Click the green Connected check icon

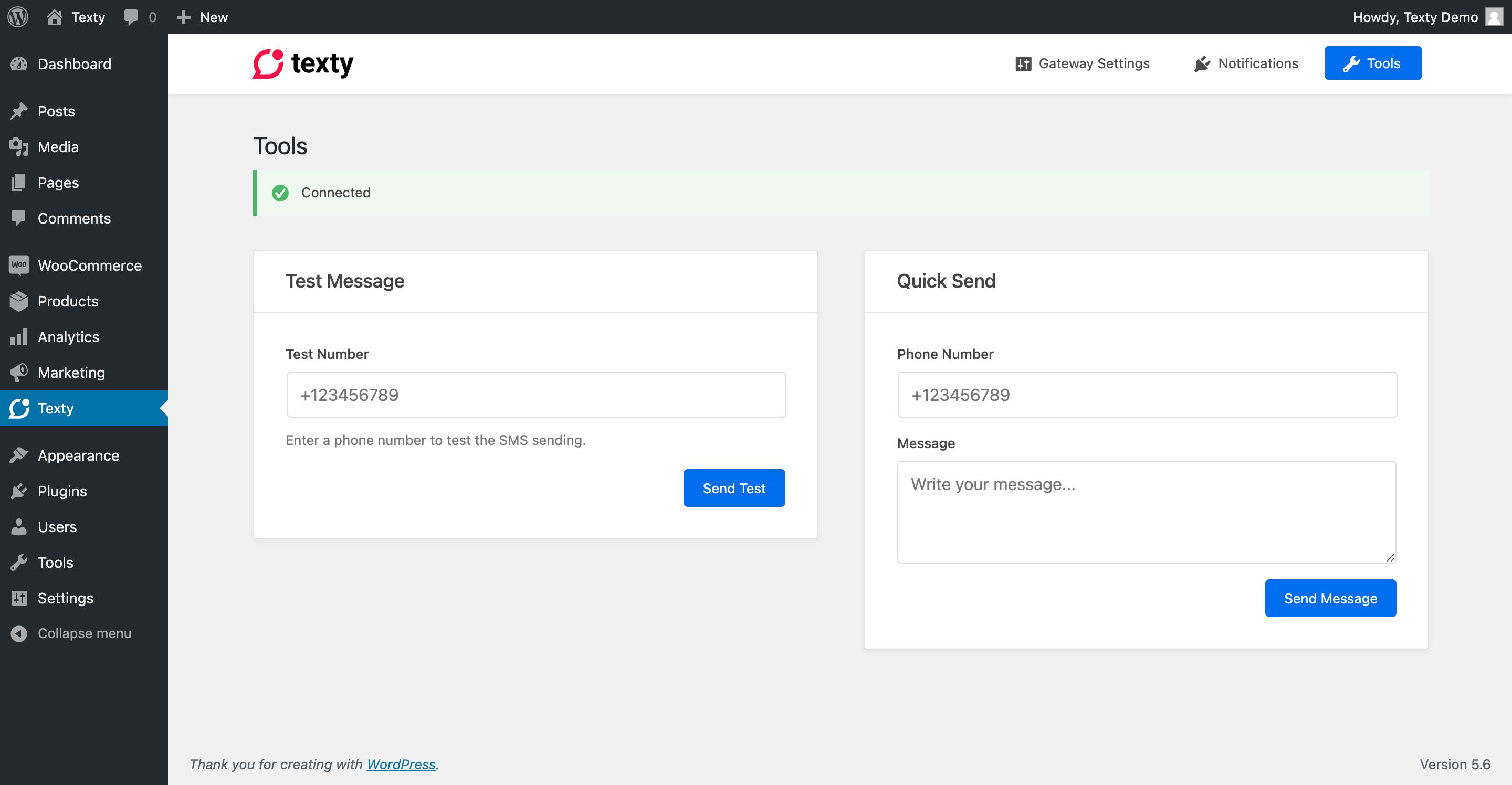[280, 193]
